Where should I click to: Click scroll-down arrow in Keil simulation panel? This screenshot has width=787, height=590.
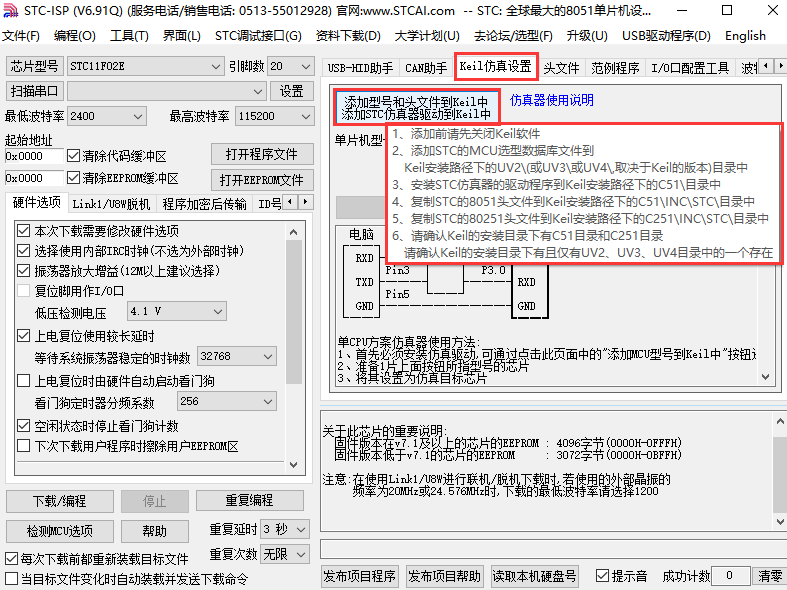[765, 376]
